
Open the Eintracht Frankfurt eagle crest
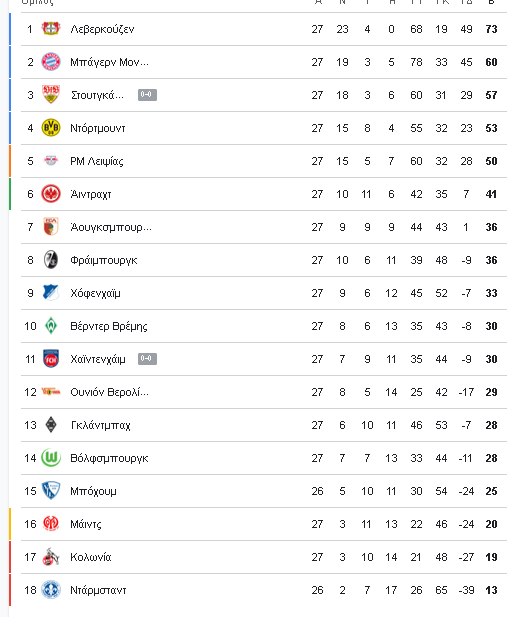51,194
